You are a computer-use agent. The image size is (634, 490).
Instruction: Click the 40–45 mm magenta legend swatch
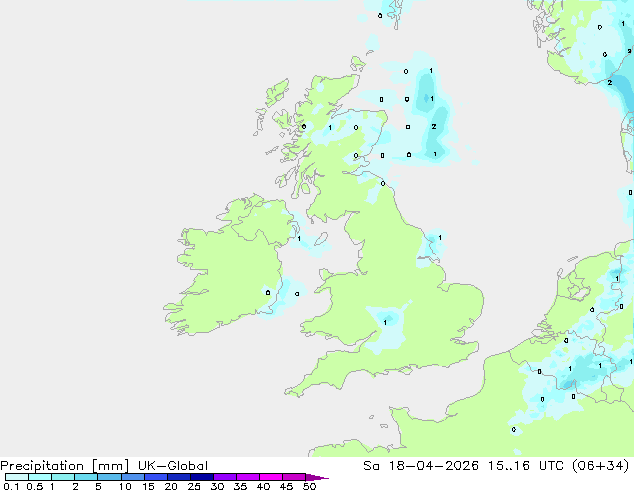[271, 477]
